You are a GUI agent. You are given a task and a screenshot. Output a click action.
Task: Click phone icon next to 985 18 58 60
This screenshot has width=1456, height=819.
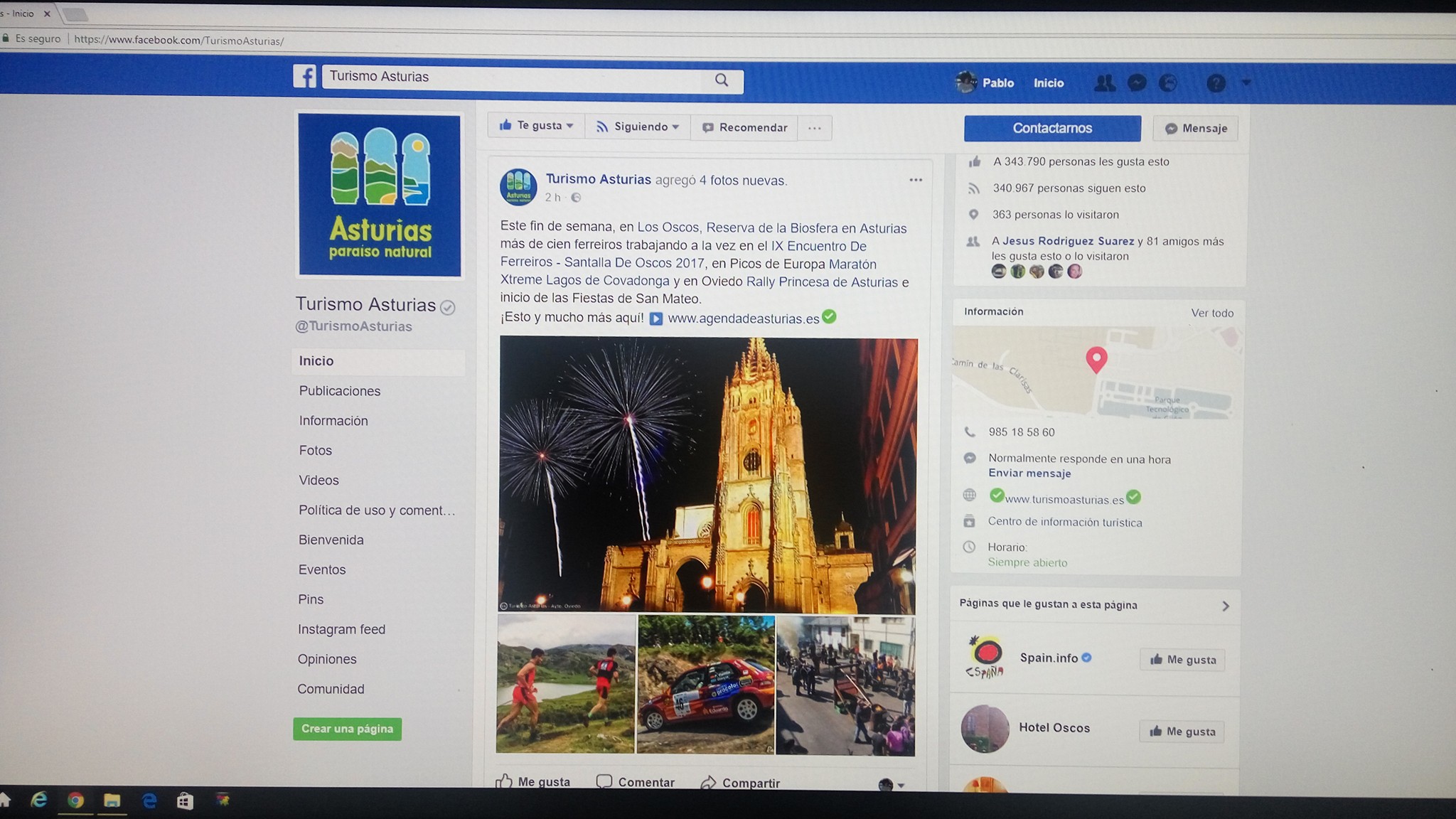tap(969, 432)
